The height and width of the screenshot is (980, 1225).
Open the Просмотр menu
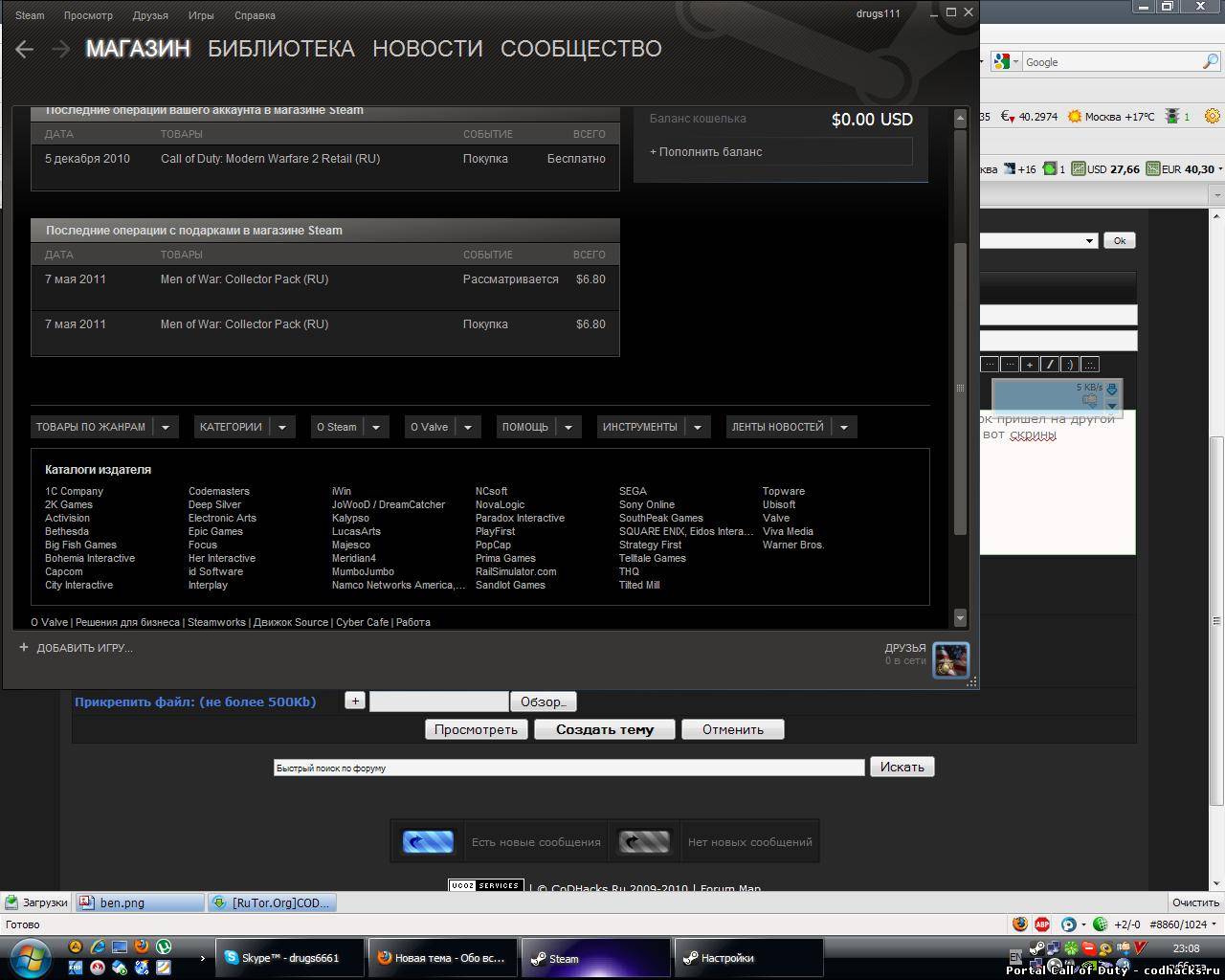click(x=88, y=15)
